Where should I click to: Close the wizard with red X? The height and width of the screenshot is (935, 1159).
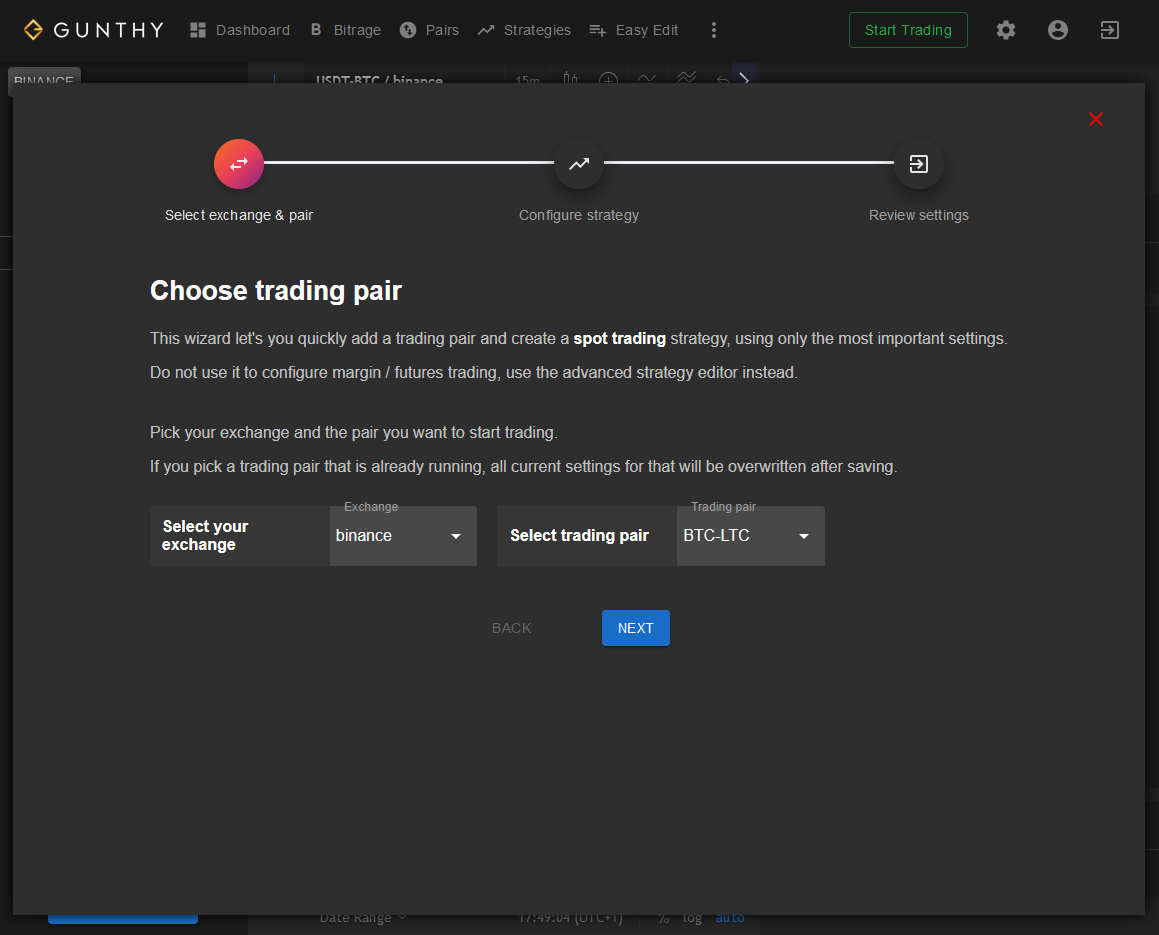point(1095,119)
